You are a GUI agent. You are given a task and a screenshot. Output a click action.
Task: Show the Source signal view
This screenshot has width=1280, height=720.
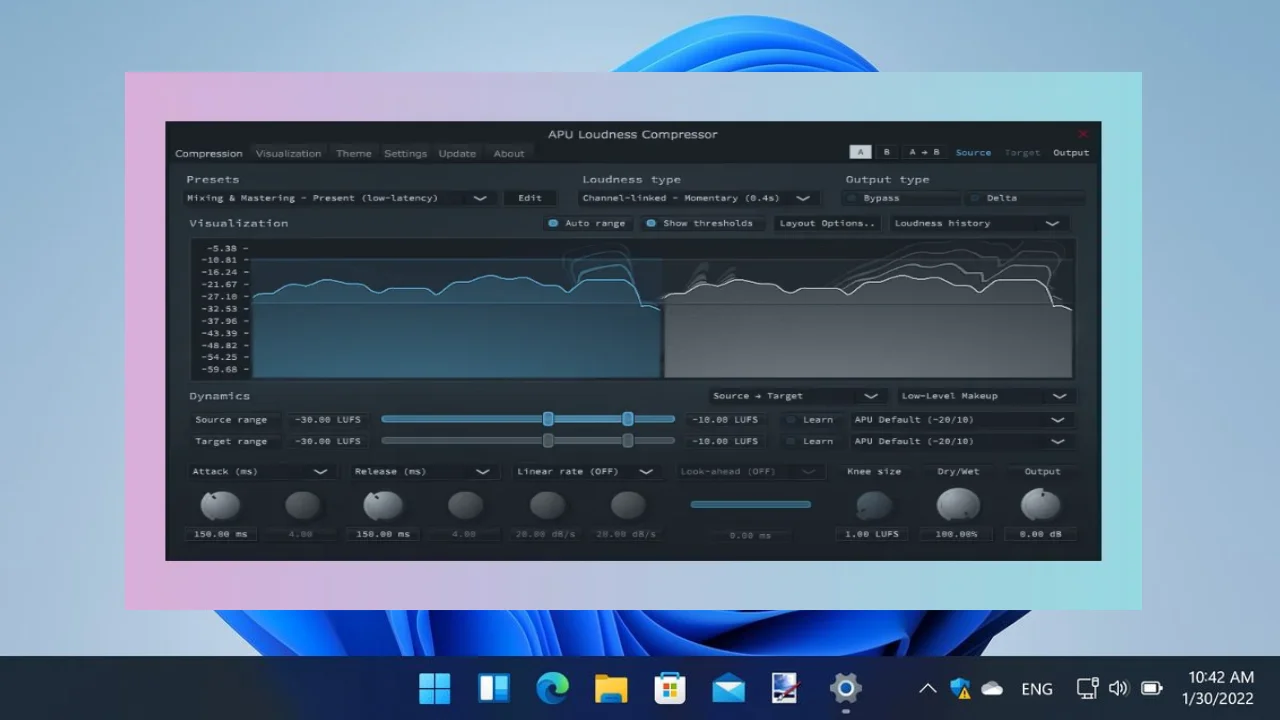[x=973, y=153]
